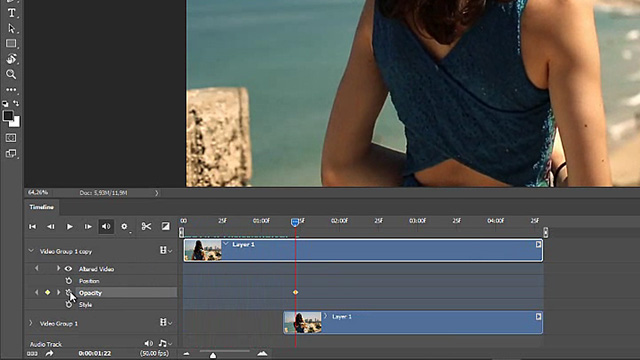The height and width of the screenshot is (360, 640).
Task: Split clip at playhead with scissors
Action: (x=146, y=227)
